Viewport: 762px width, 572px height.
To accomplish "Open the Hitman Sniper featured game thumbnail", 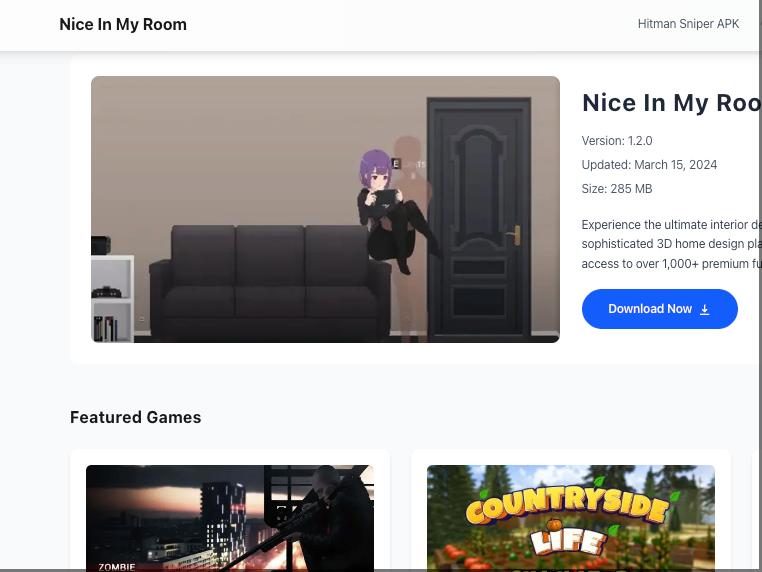I will tap(230, 518).
